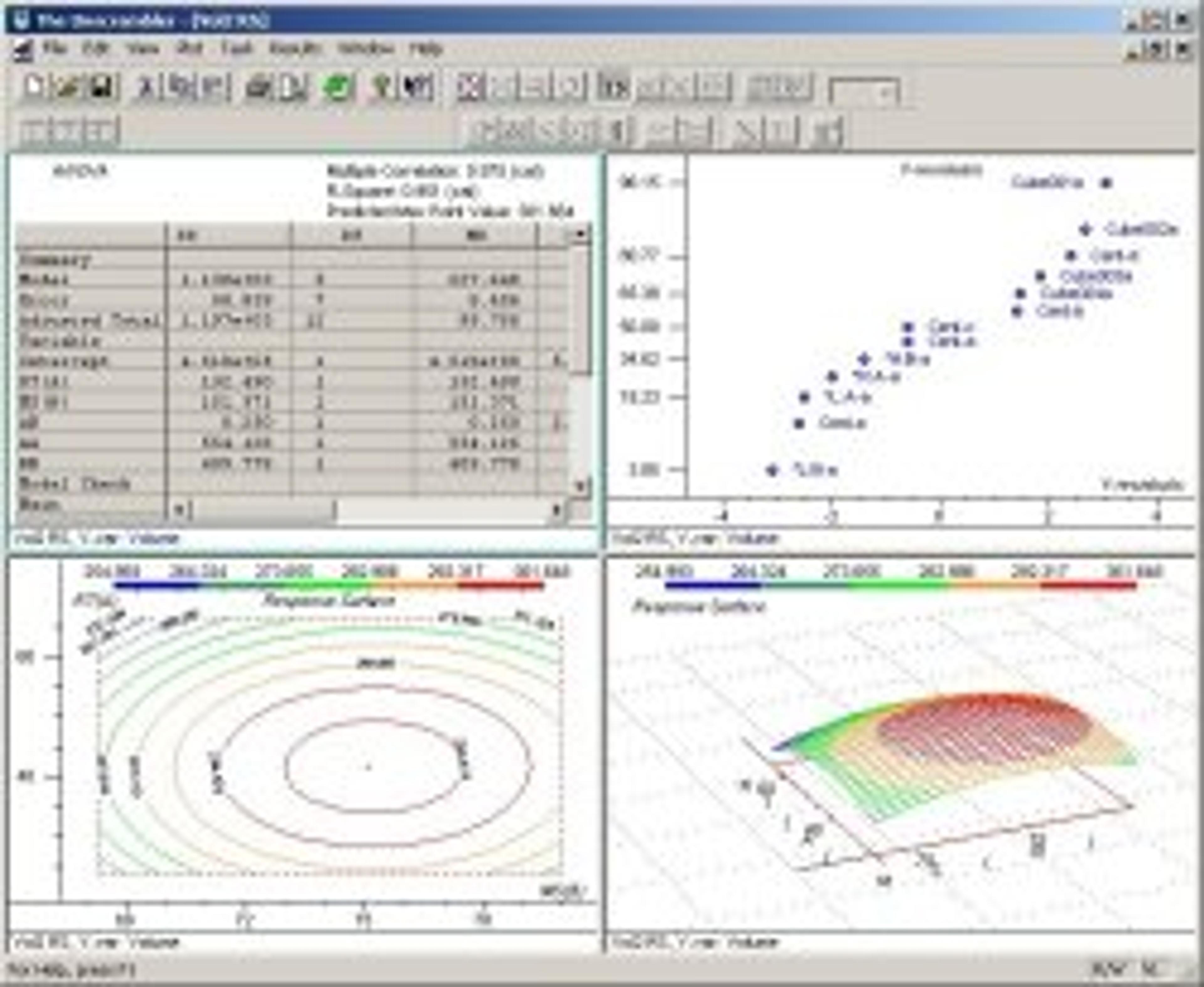Click ANOVA table scroll-up arrow
1204x987 pixels.
click(580, 234)
